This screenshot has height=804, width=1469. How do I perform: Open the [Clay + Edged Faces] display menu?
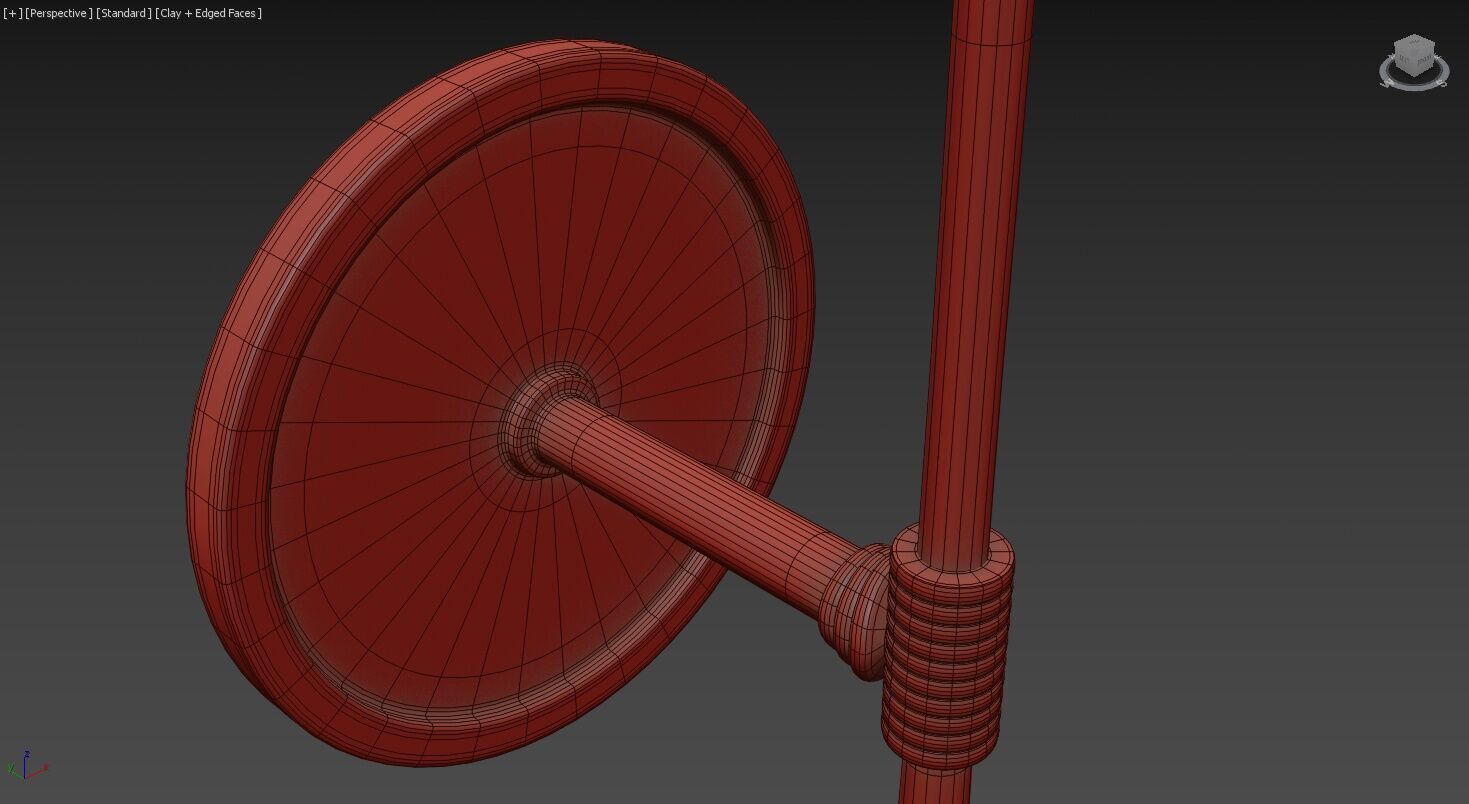pos(209,13)
